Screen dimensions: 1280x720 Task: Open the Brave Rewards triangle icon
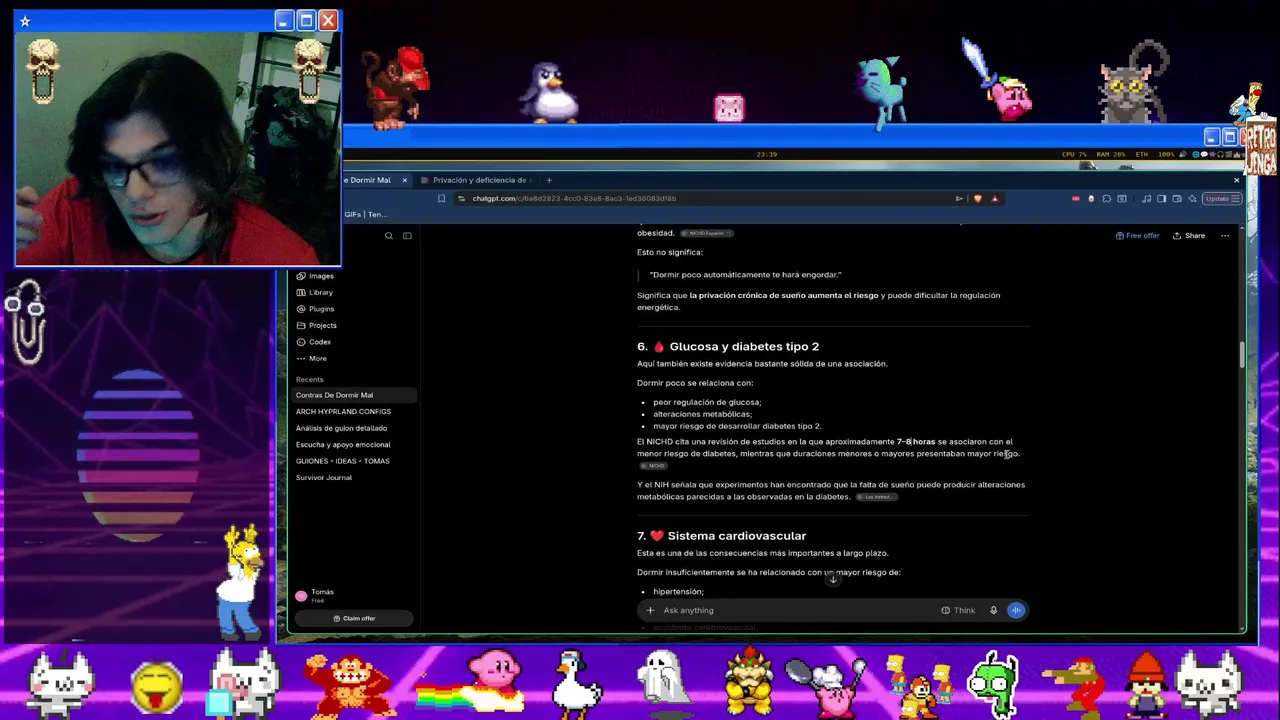[994, 199]
